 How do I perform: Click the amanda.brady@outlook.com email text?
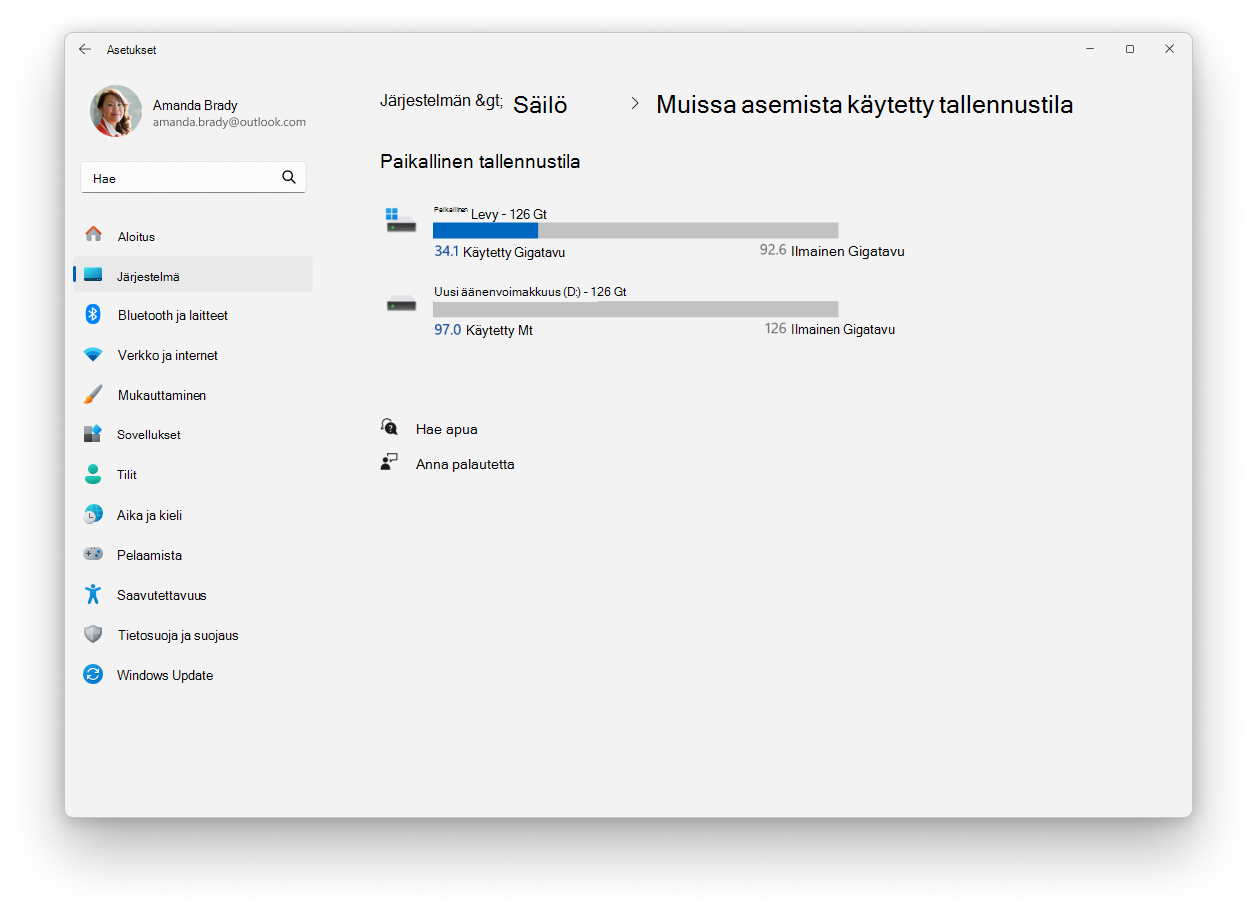(229, 122)
